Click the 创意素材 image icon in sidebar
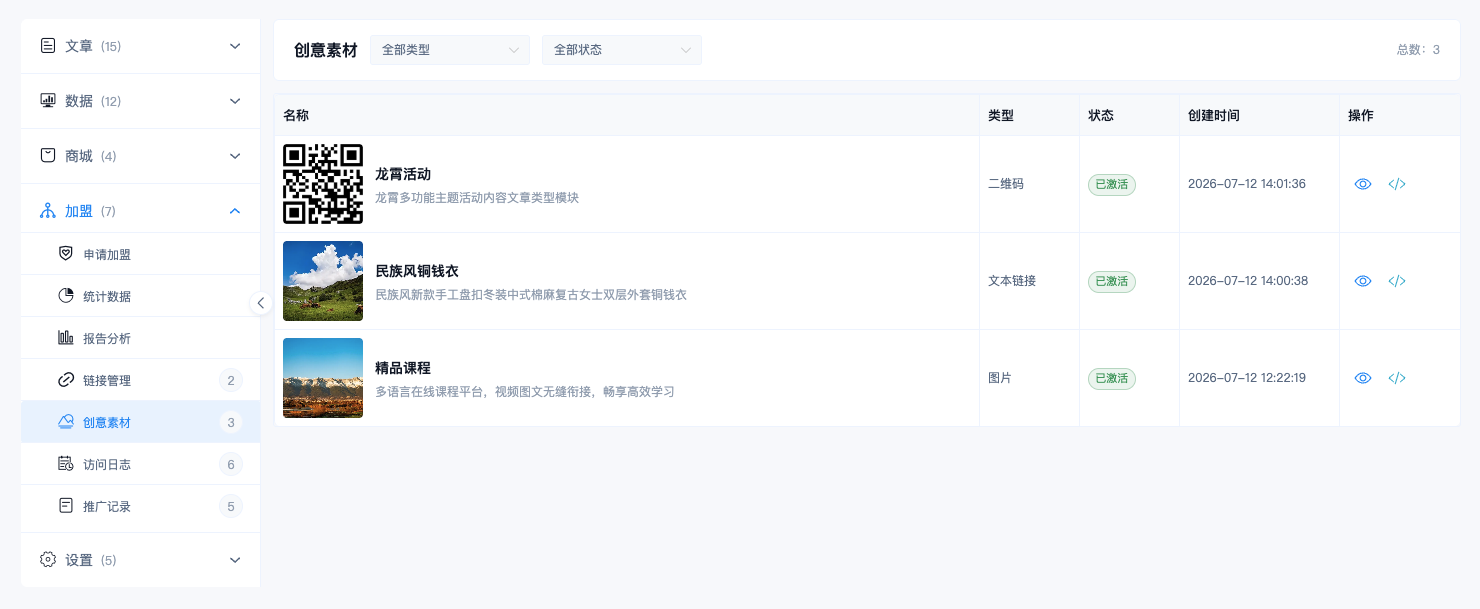Image resolution: width=1480 pixels, height=609 pixels. click(x=66, y=422)
